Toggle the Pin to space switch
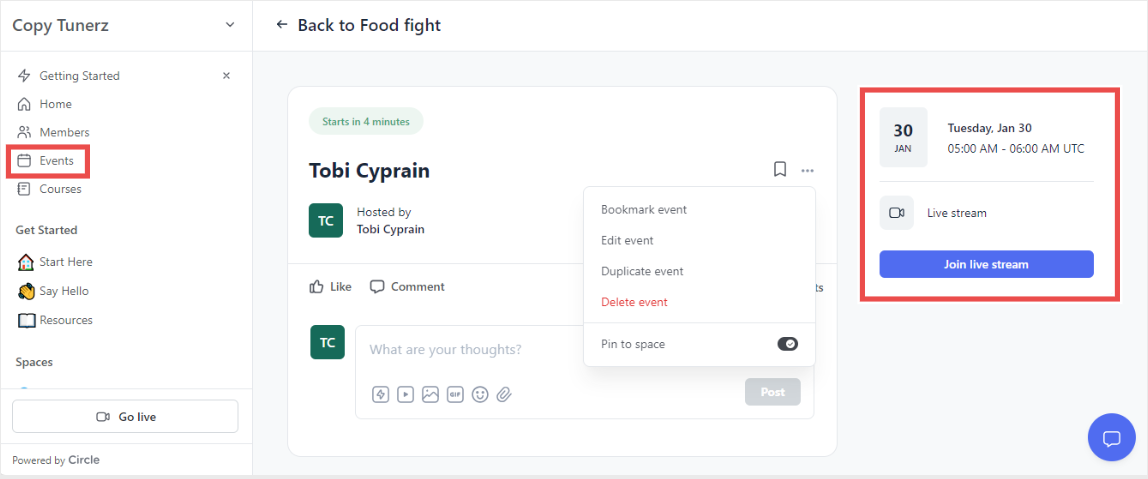The image size is (1148, 479). [x=787, y=344]
